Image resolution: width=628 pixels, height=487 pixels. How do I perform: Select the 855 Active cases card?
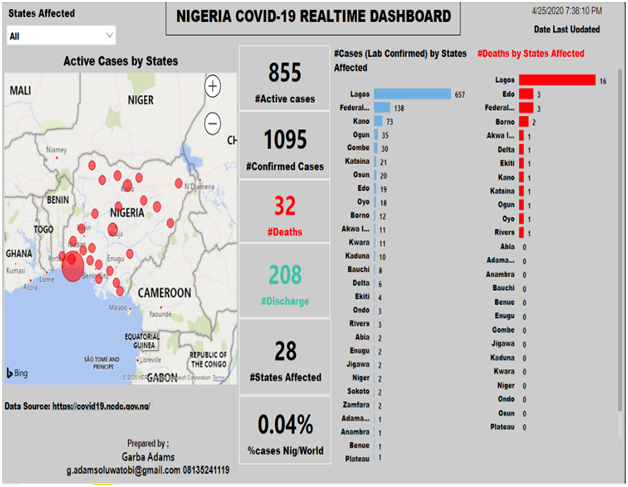click(284, 80)
